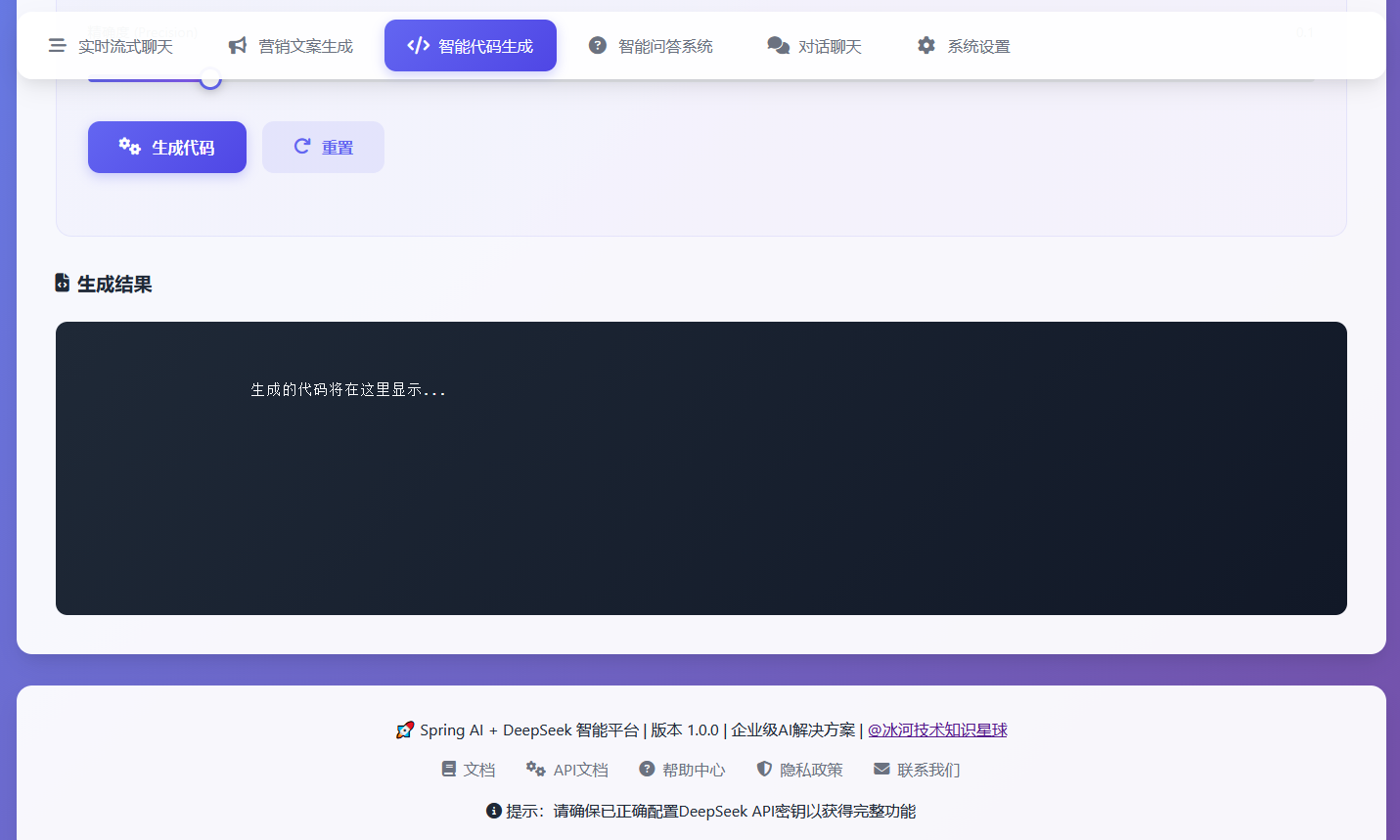Click the slider handle above 生成代码
The width and height of the screenshot is (1400, 840).
coord(210,79)
